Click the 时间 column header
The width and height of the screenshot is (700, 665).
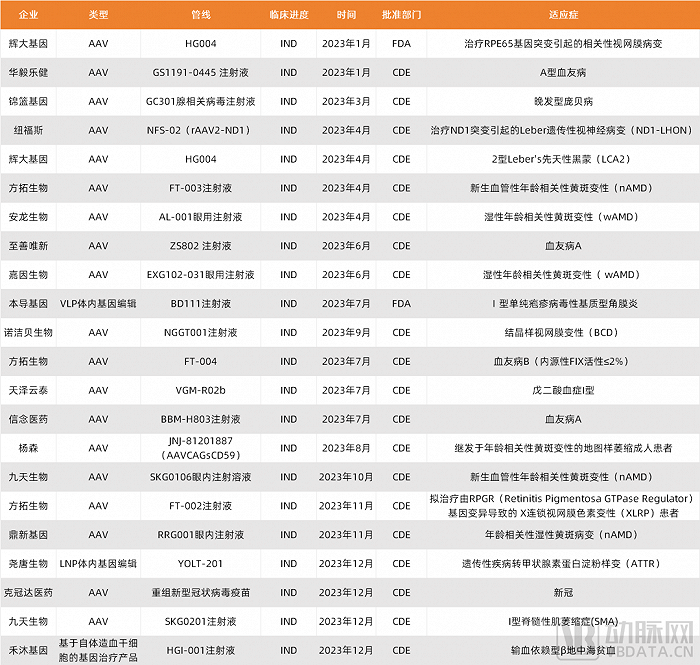pos(346,15)
